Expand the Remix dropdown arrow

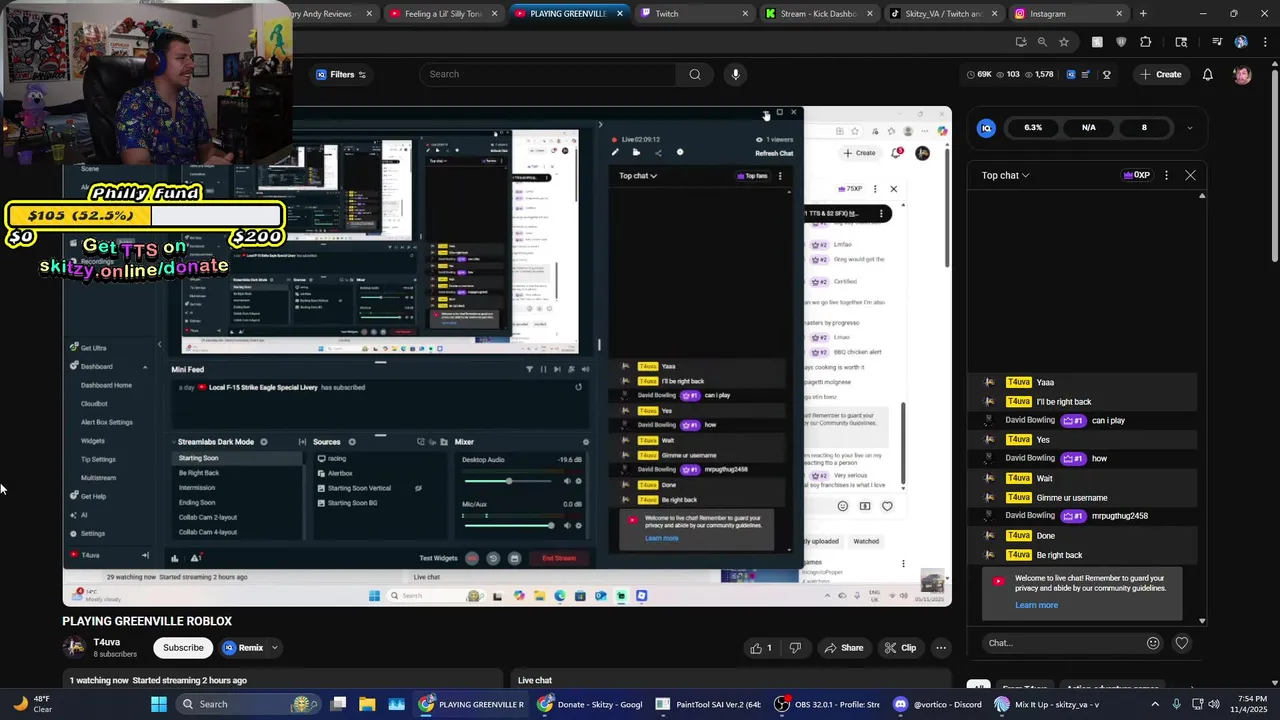point(275,648)
